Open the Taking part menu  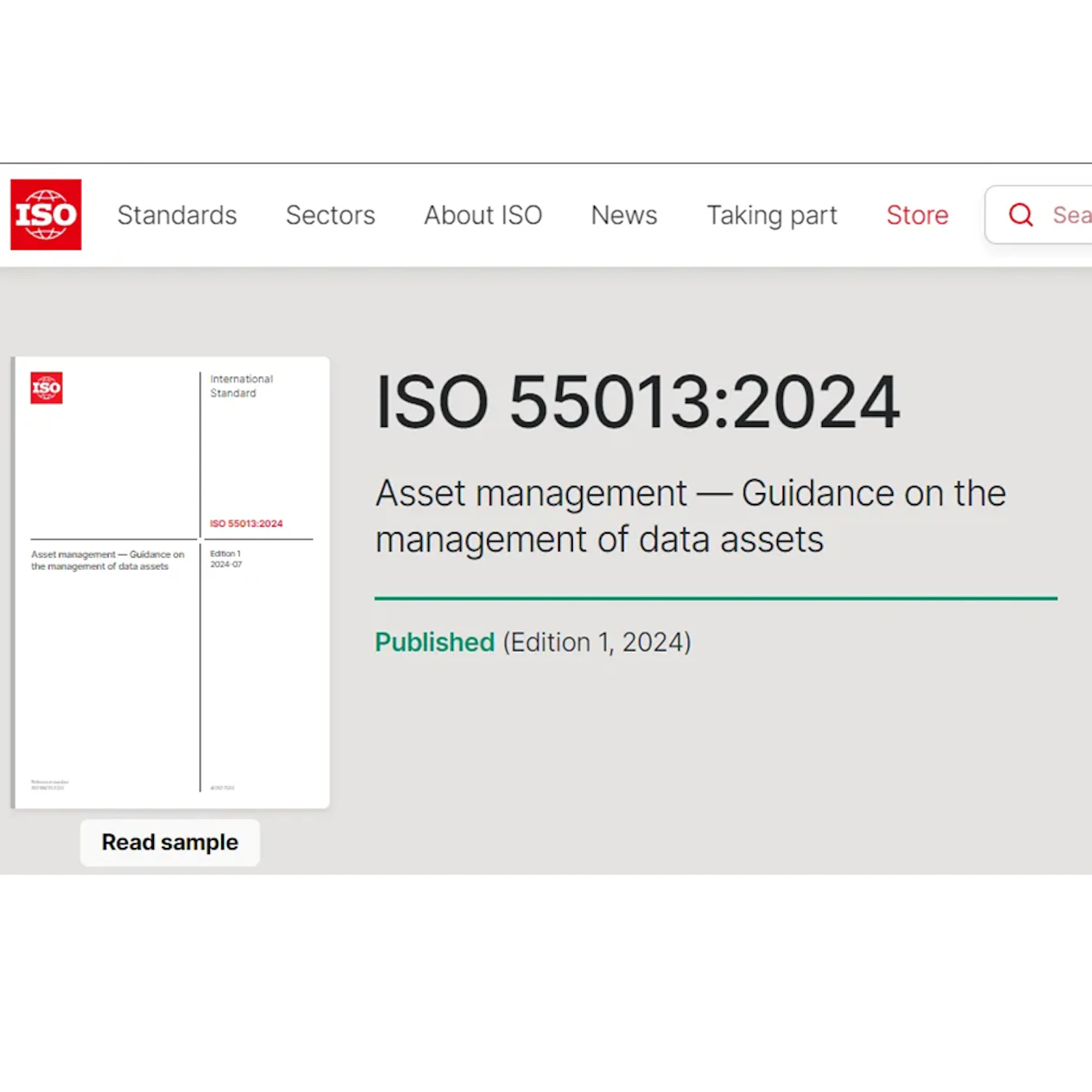pos(772,216)
